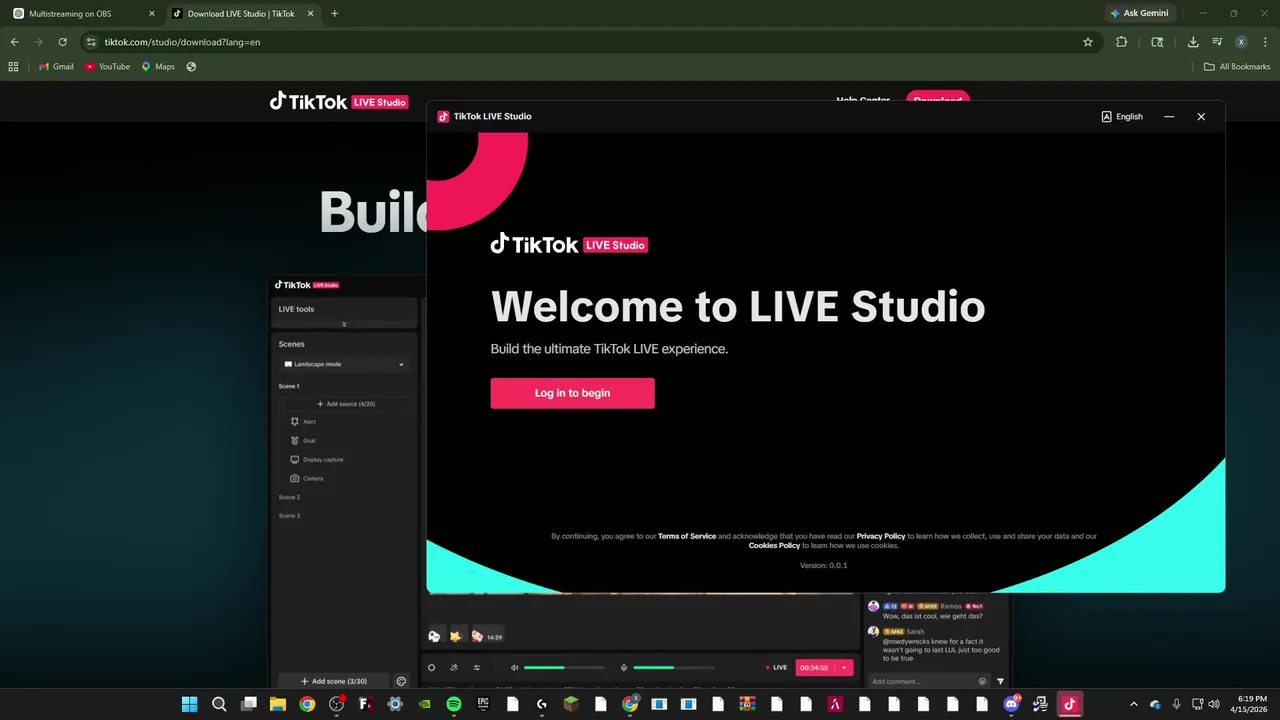Open the Gmail bookmark

[57, 67]
